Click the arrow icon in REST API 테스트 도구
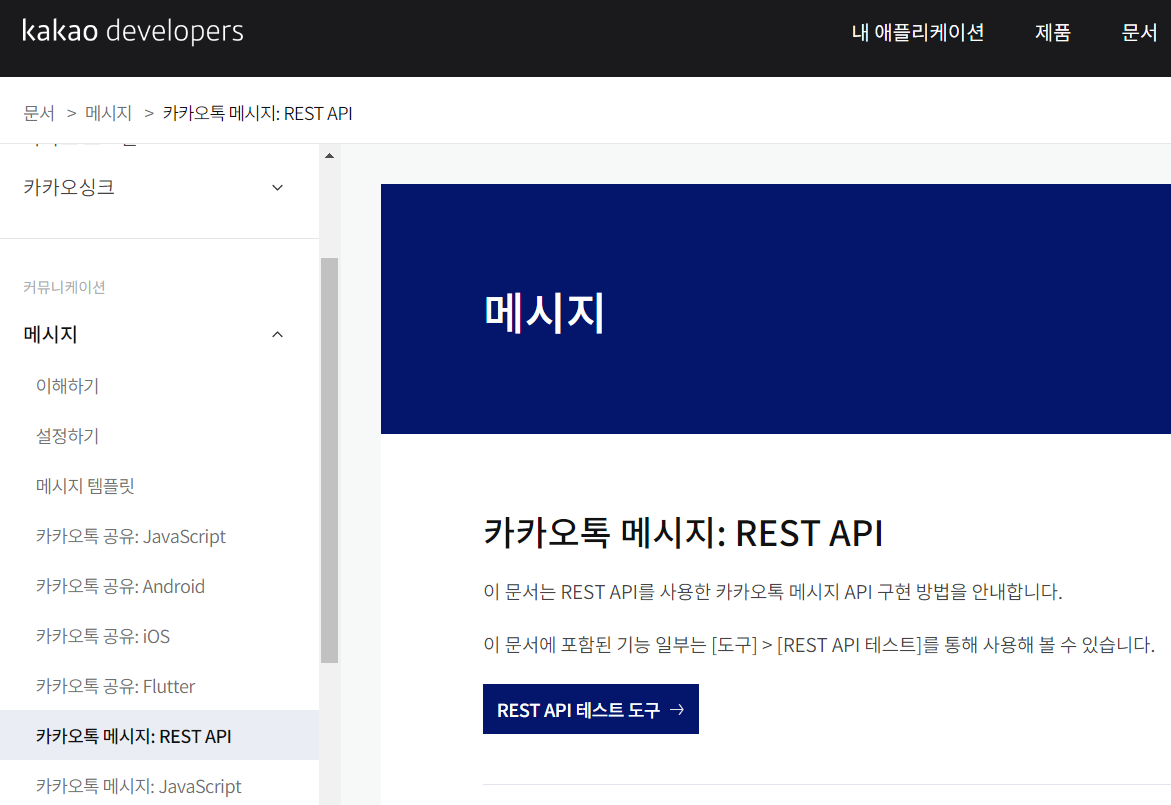1171x805 pixels. 677,709
